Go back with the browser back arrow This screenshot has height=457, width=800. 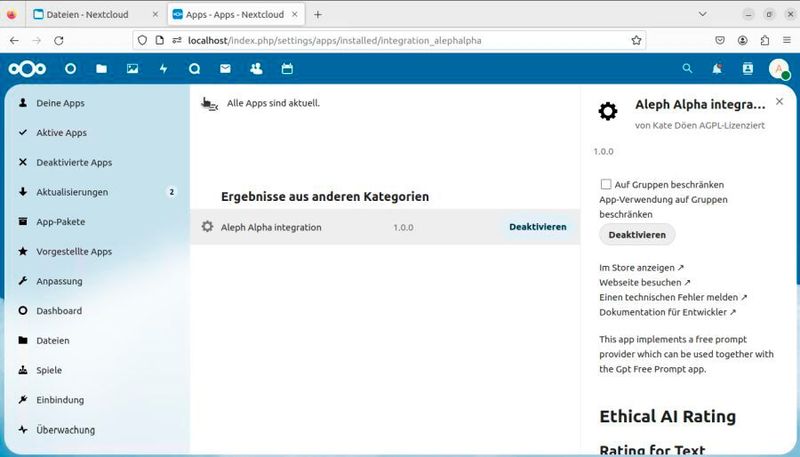pos(14,40)
